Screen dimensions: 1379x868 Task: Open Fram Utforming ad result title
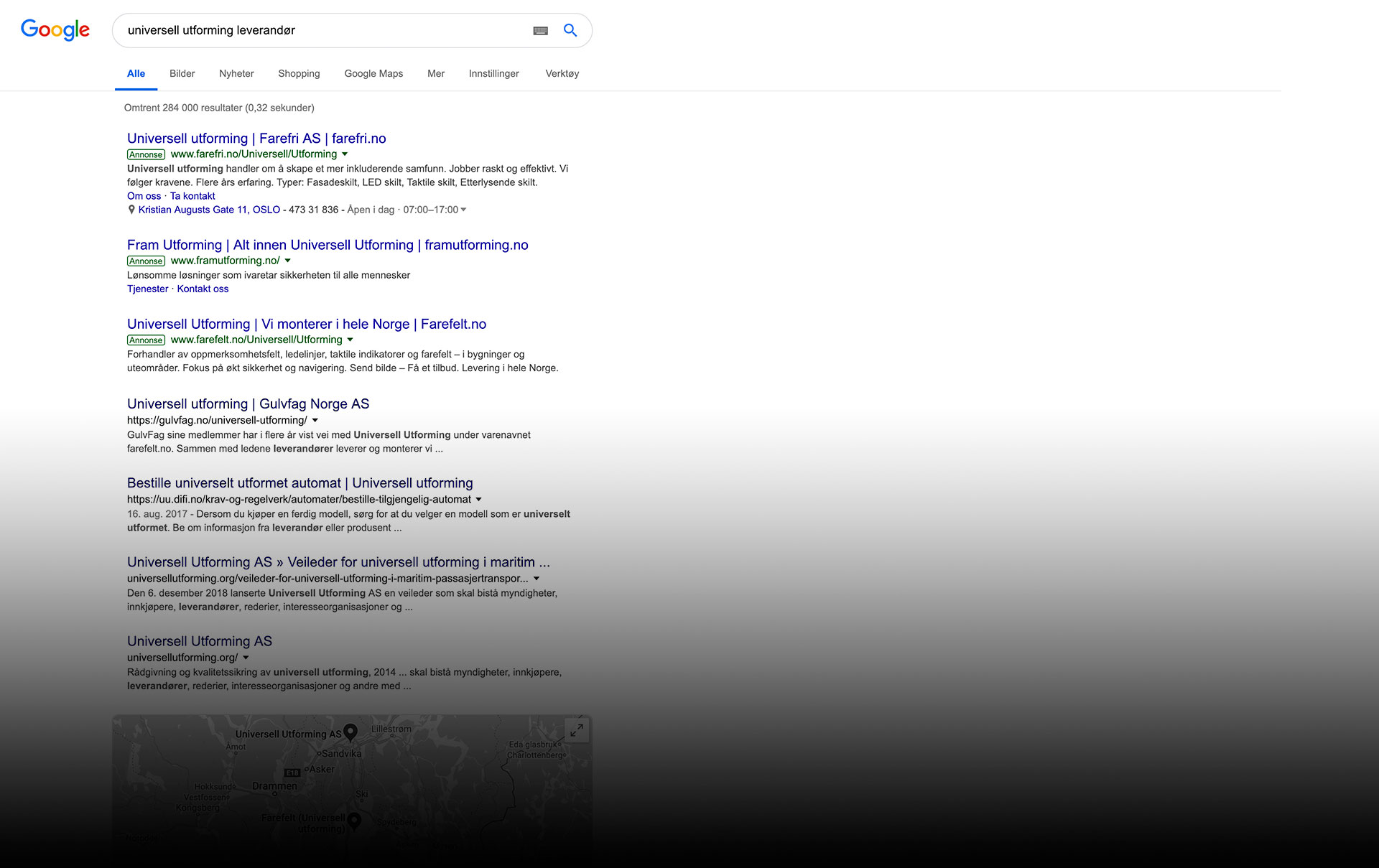(328, 245)
